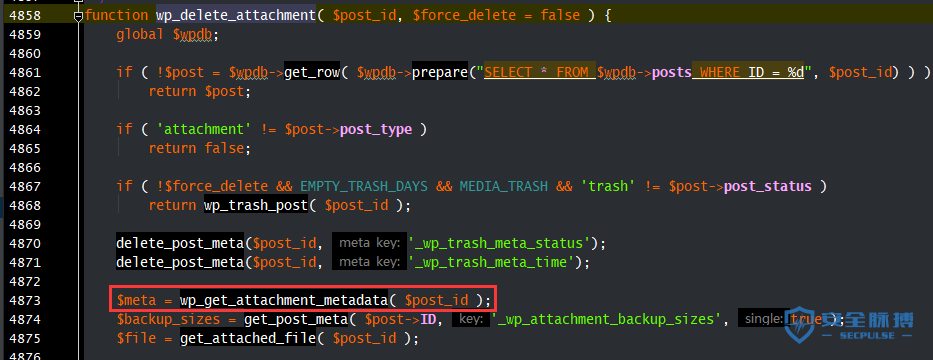Collapse the wp_delete_attachment function fold marker
The height and width of the screenshot is (360, 933).
[x=79, y=16]
